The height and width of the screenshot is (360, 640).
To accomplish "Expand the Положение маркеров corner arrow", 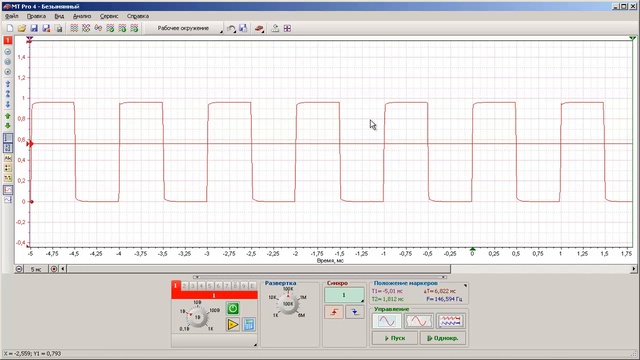I will click(x=465, y=285).
